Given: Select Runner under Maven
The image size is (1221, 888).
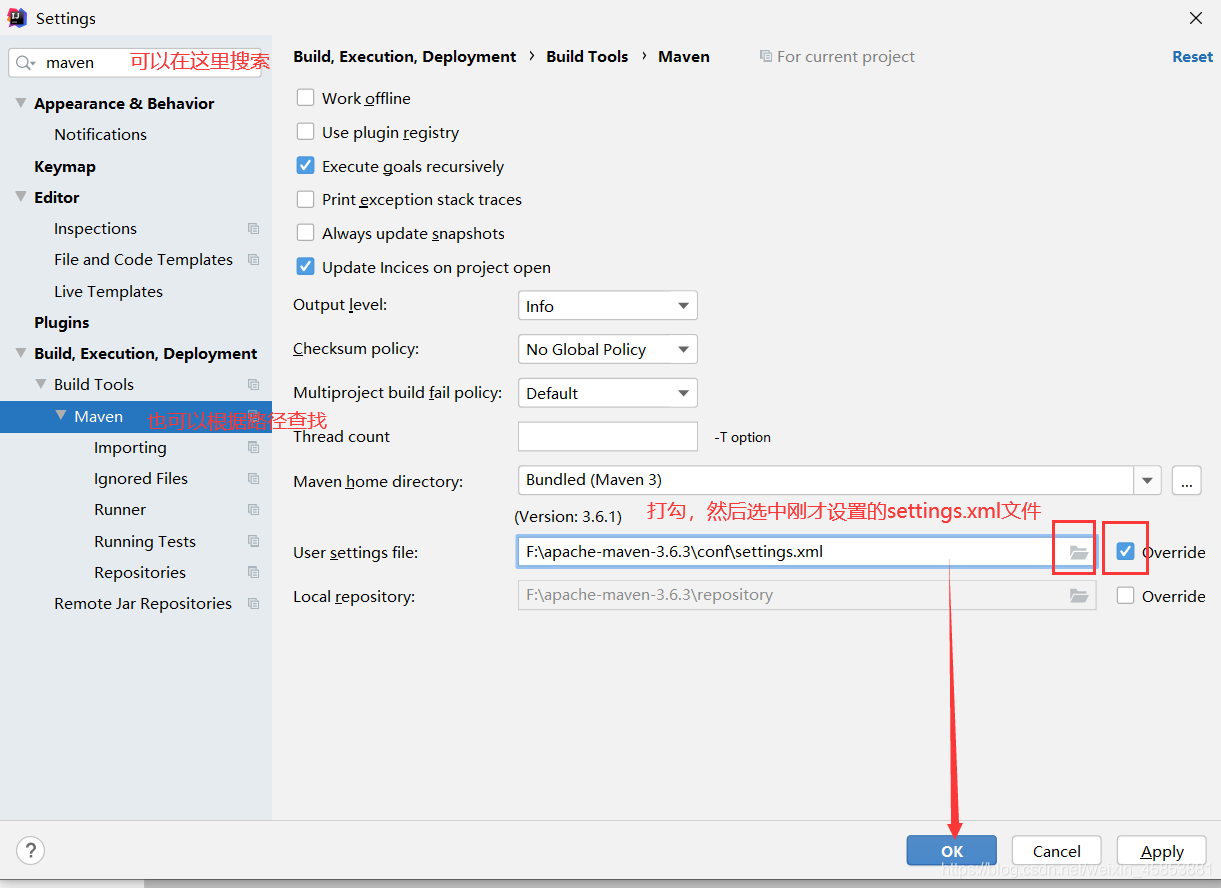Looking at the screenshot, I should [120, 509].
